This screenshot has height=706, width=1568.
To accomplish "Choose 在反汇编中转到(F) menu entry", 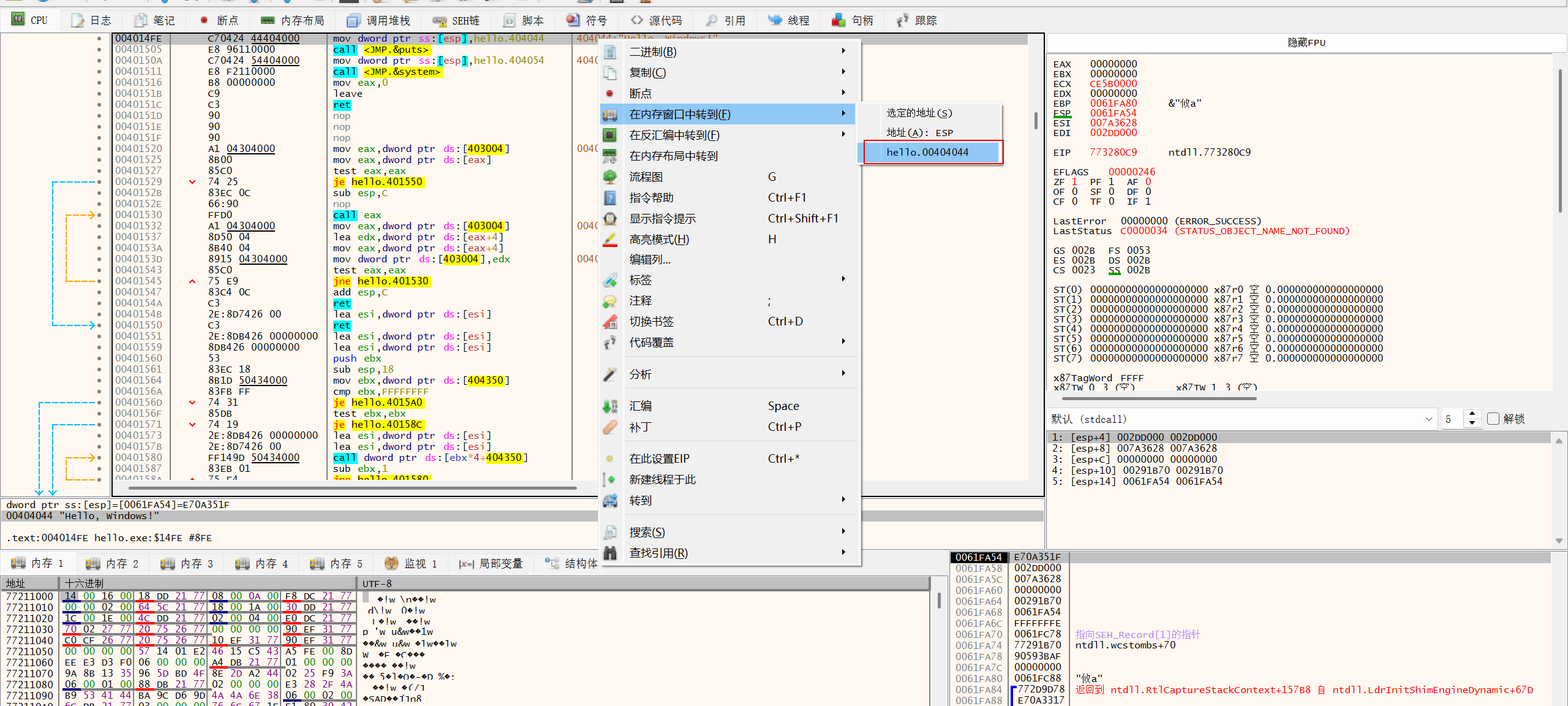I will (x=728, y=135).
